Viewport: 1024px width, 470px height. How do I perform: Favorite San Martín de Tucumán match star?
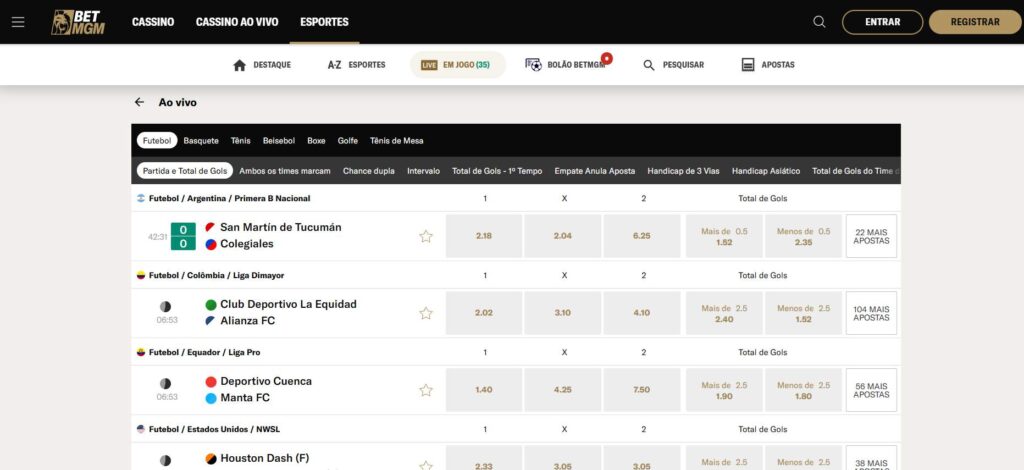click(426, 236)
